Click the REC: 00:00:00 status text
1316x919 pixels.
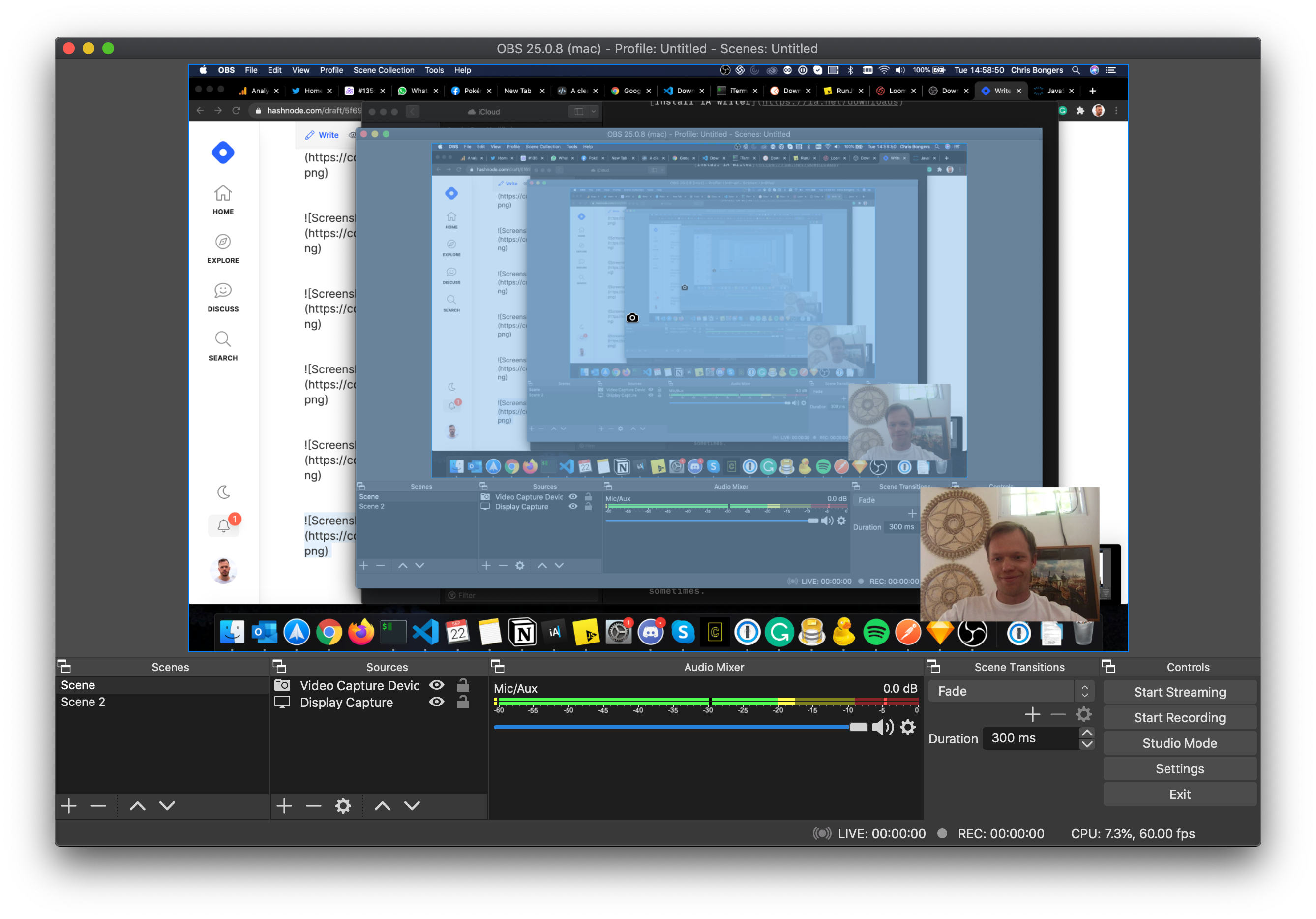point(1001,833)
